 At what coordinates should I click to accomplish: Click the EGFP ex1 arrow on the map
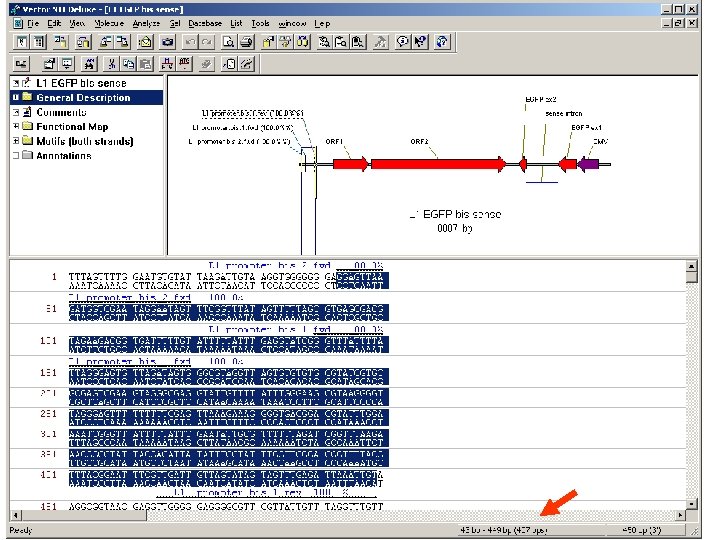[568, 164]
